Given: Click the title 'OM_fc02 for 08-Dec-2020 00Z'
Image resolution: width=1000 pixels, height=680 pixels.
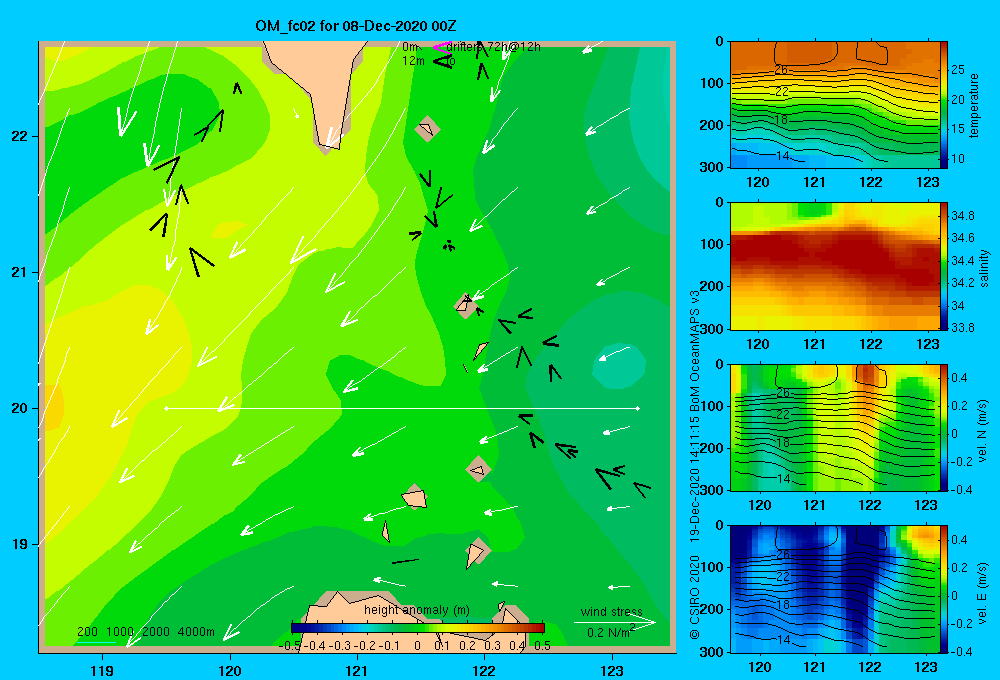Looking at the screenshot, I should coord(356,26).
